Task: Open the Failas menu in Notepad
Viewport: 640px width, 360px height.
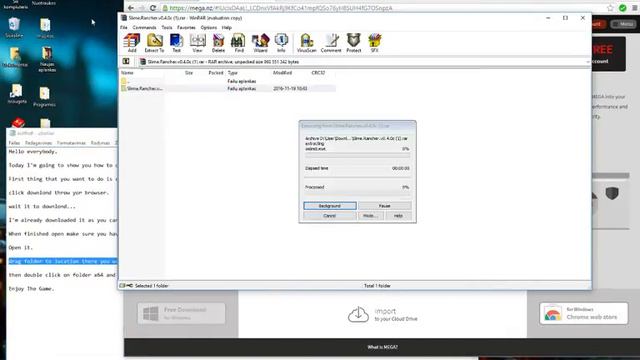Action: 14,143
